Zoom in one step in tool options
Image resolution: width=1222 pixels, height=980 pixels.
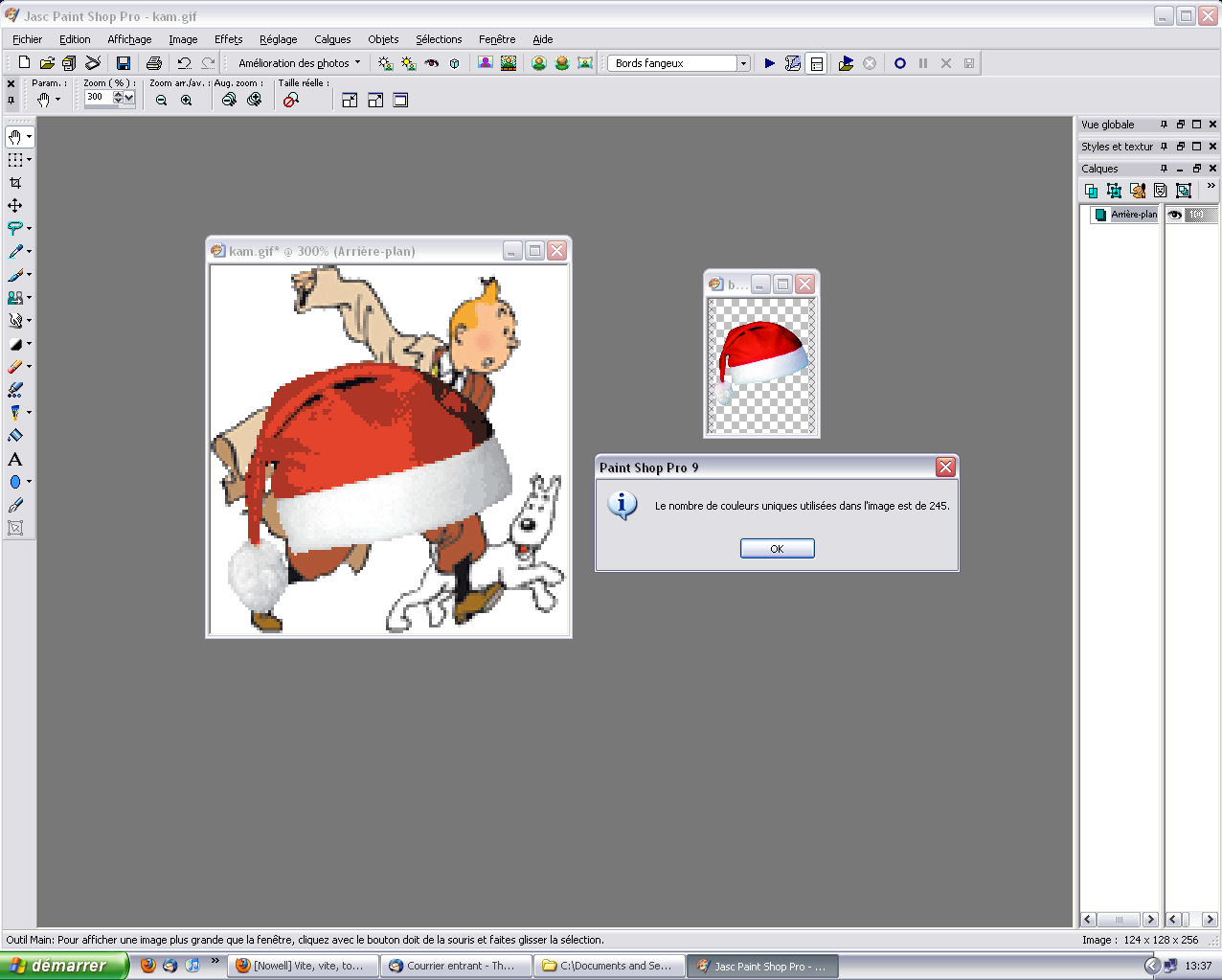point(186,100)
